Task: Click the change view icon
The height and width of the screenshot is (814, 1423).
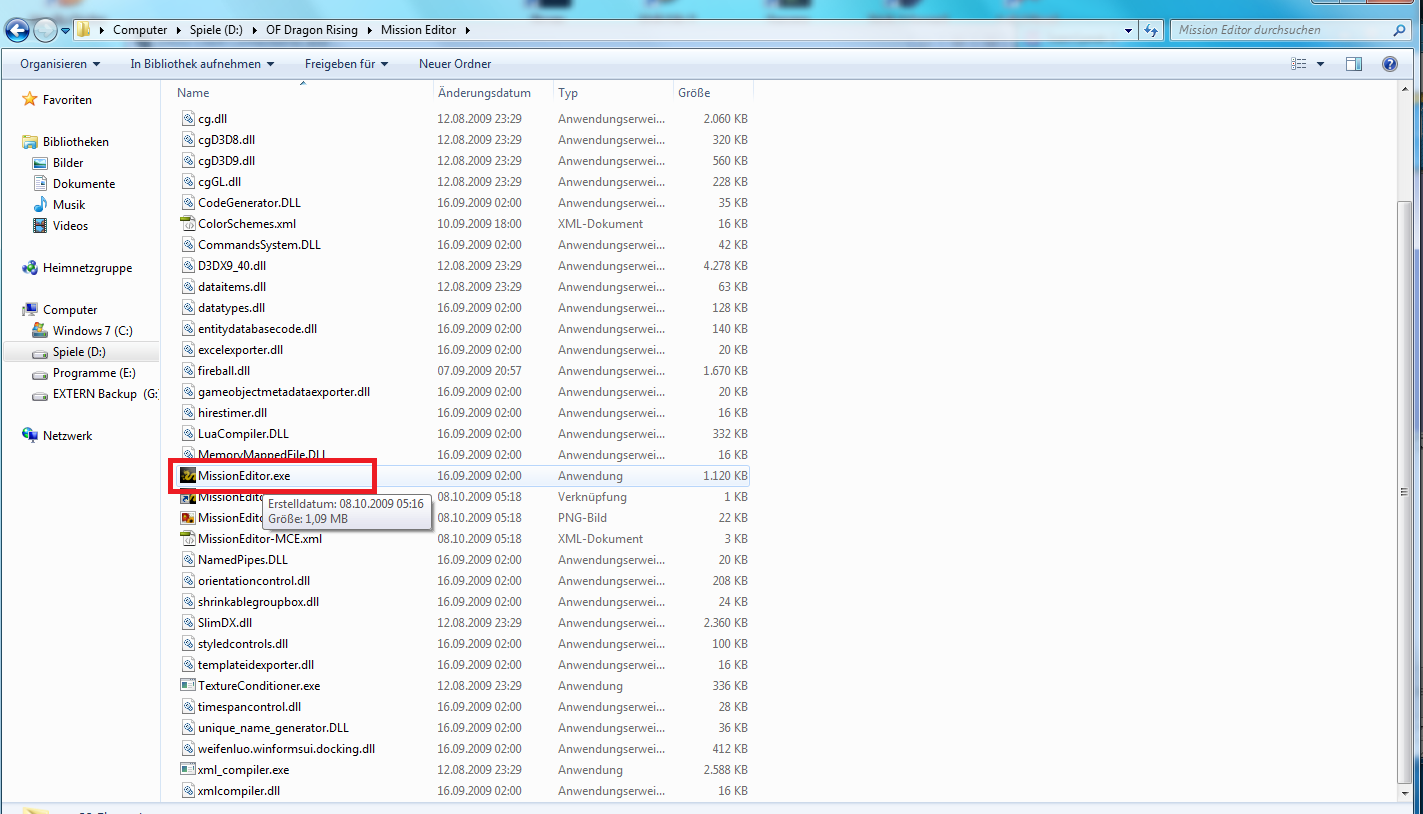Action: click(x=1299, y=64)
